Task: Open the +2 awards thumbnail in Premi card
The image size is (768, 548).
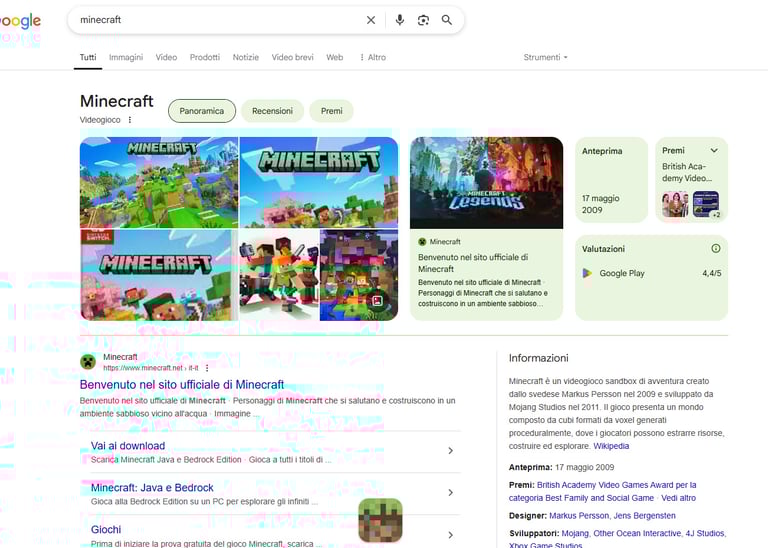Action: coord(706,205)
